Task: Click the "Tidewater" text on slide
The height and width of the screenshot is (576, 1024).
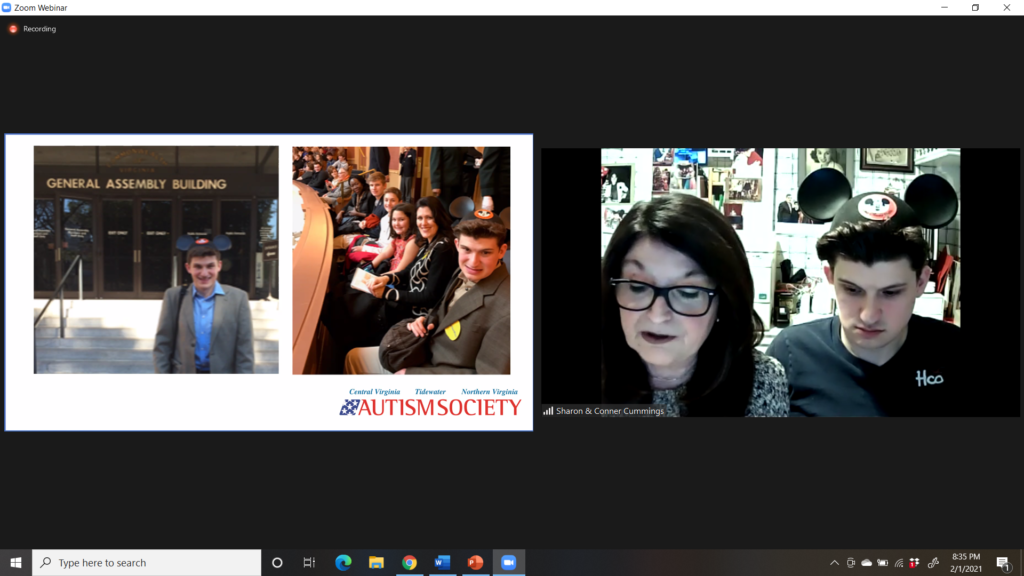Action: pyautogui.click(x=430, y=392)
